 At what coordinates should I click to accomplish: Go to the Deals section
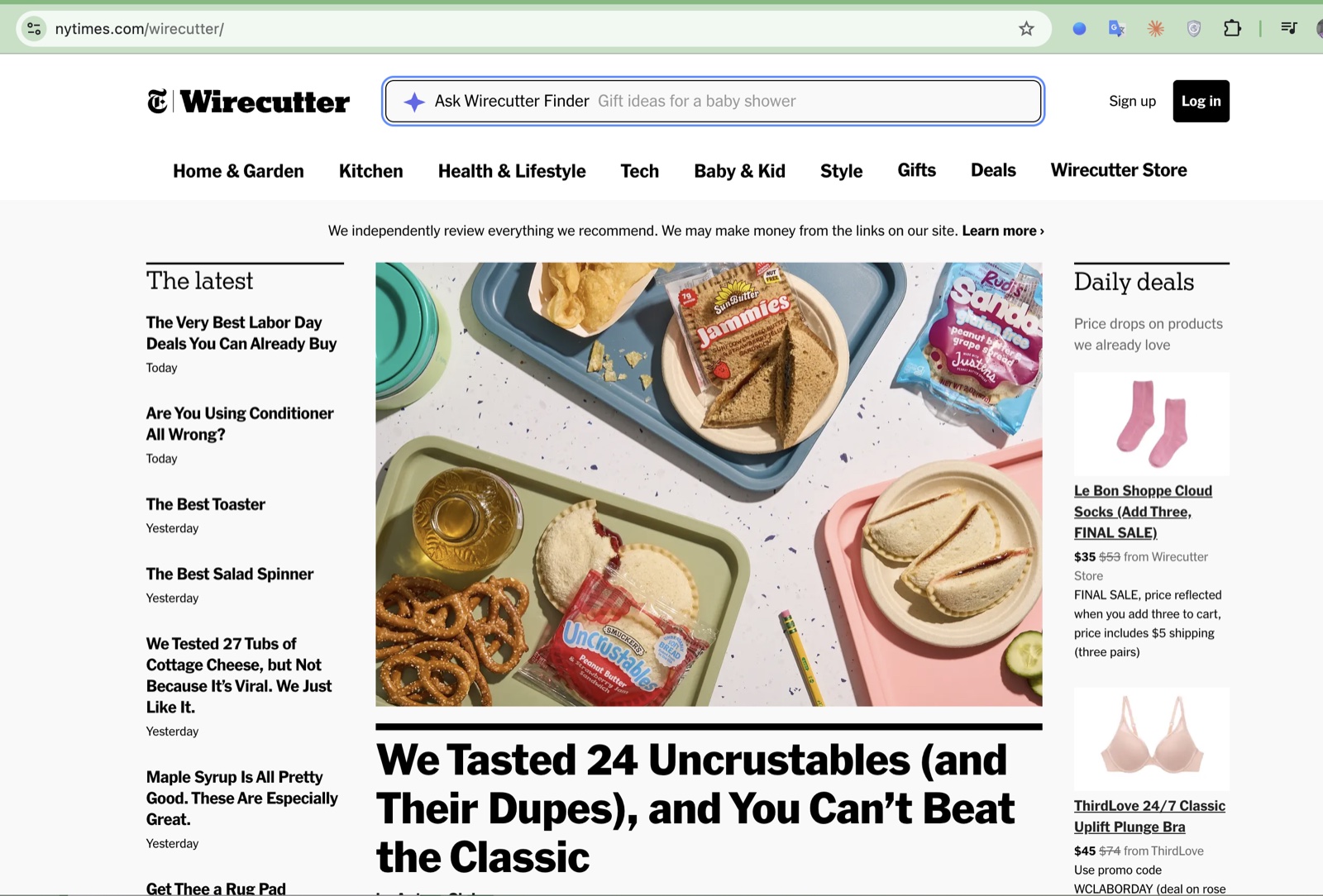993,170
